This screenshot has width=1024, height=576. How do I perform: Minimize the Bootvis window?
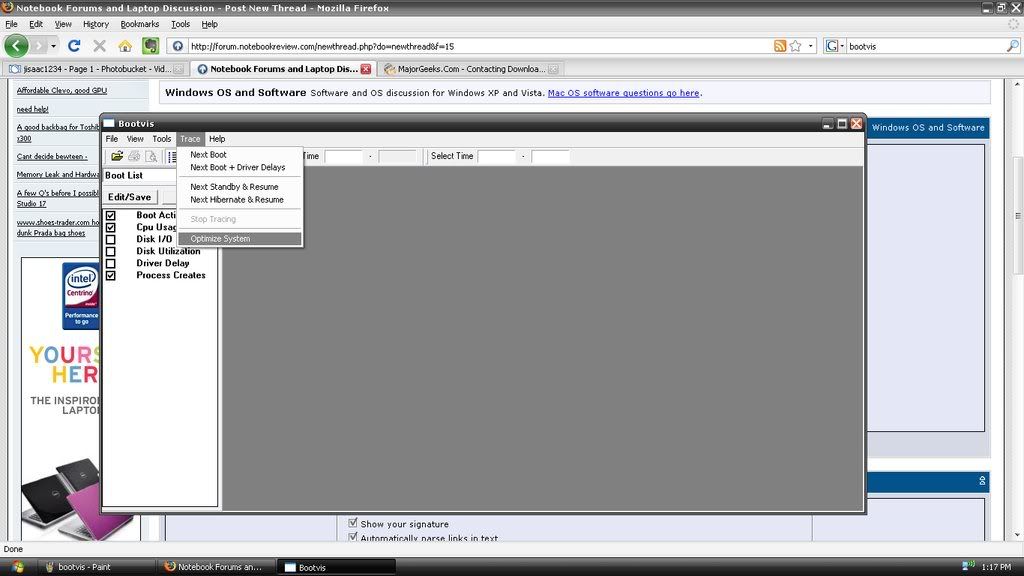click(827, 123)
